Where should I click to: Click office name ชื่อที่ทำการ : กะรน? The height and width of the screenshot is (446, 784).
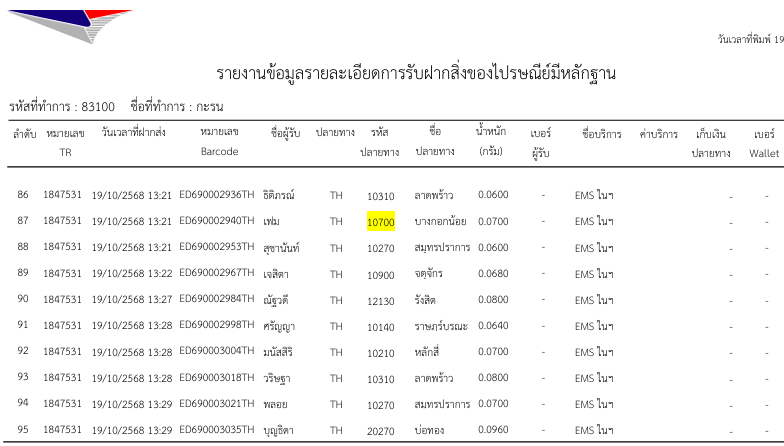[x=177, y=106]
